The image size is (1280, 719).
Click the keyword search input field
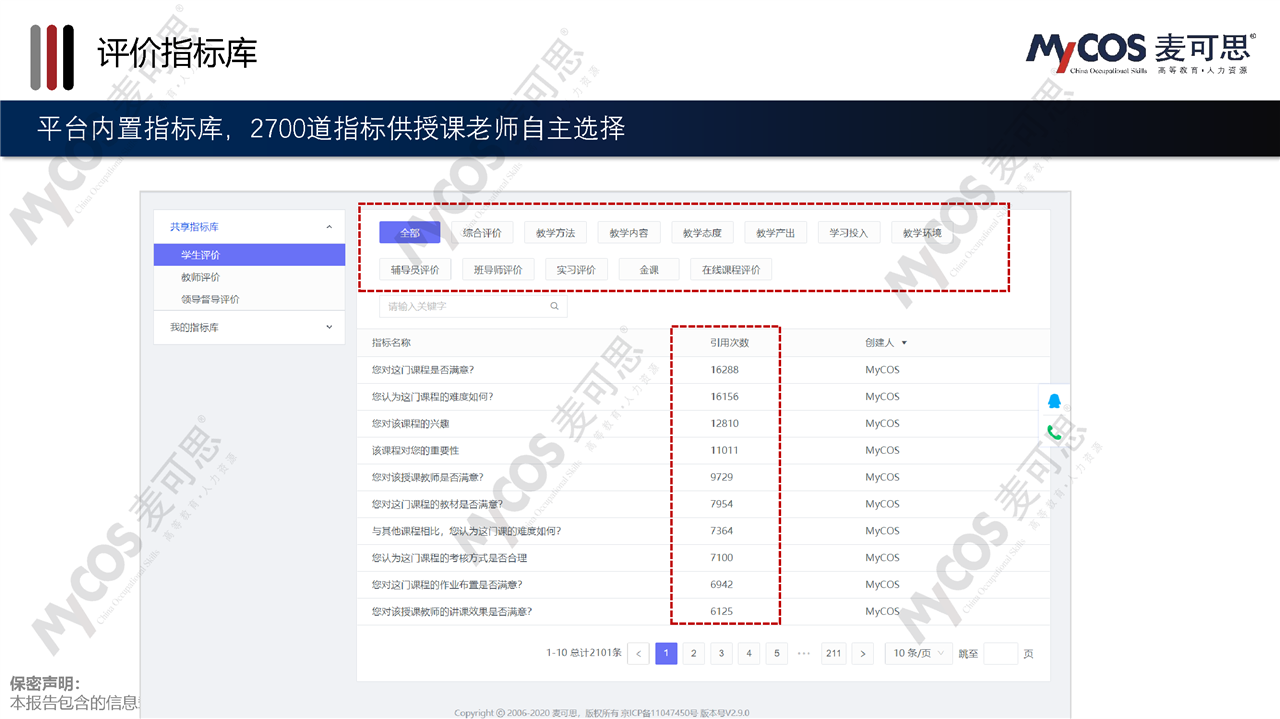[465, 306]
